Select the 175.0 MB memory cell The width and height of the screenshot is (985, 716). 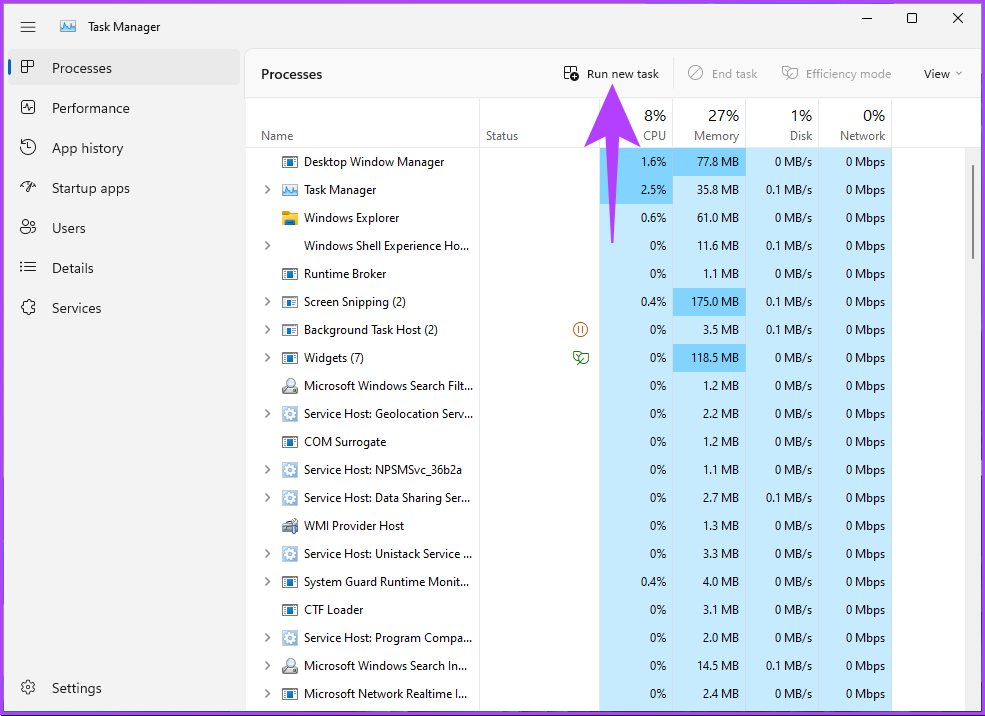coord(709,302)
